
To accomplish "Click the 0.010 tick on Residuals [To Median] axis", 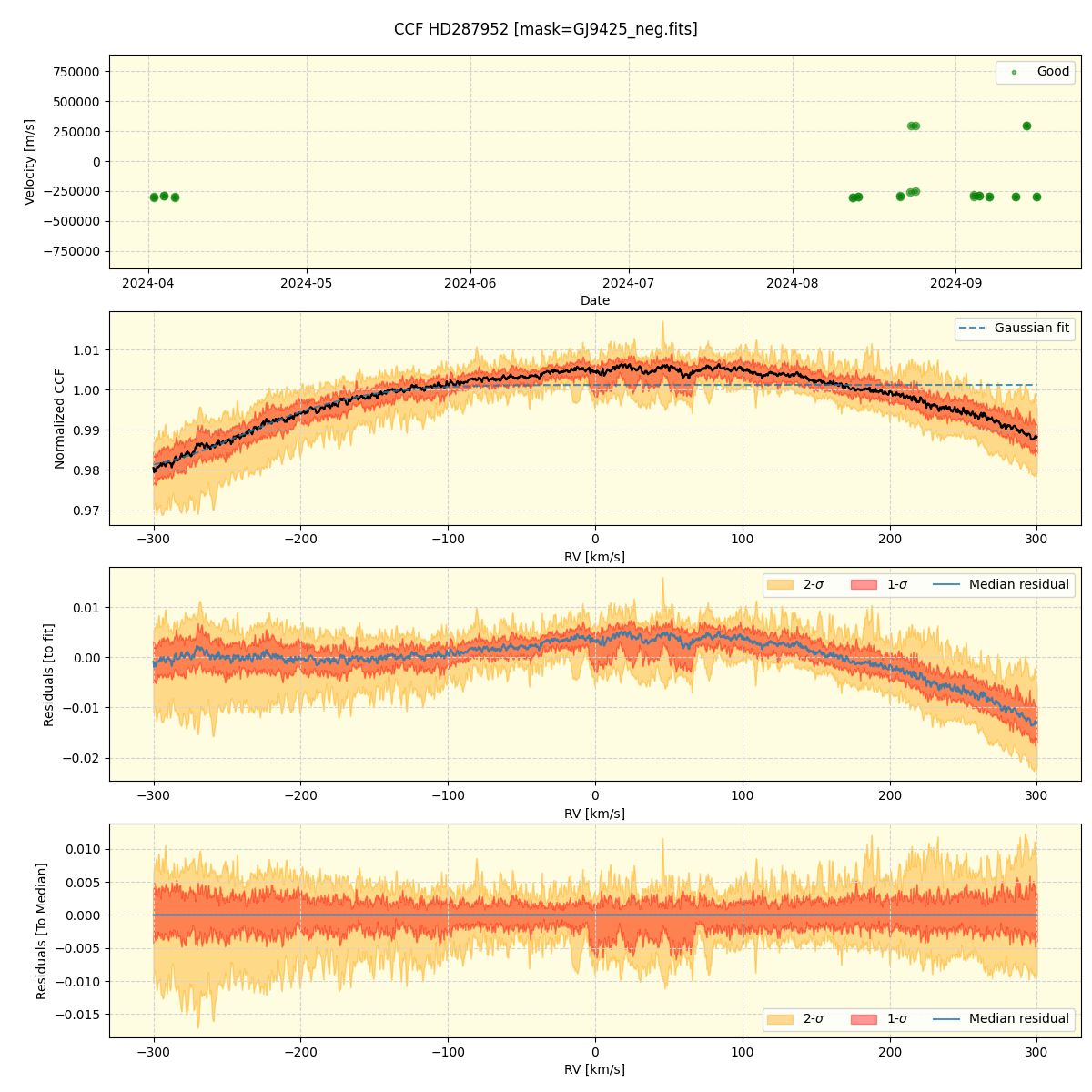I will click(x=84, y=849).
